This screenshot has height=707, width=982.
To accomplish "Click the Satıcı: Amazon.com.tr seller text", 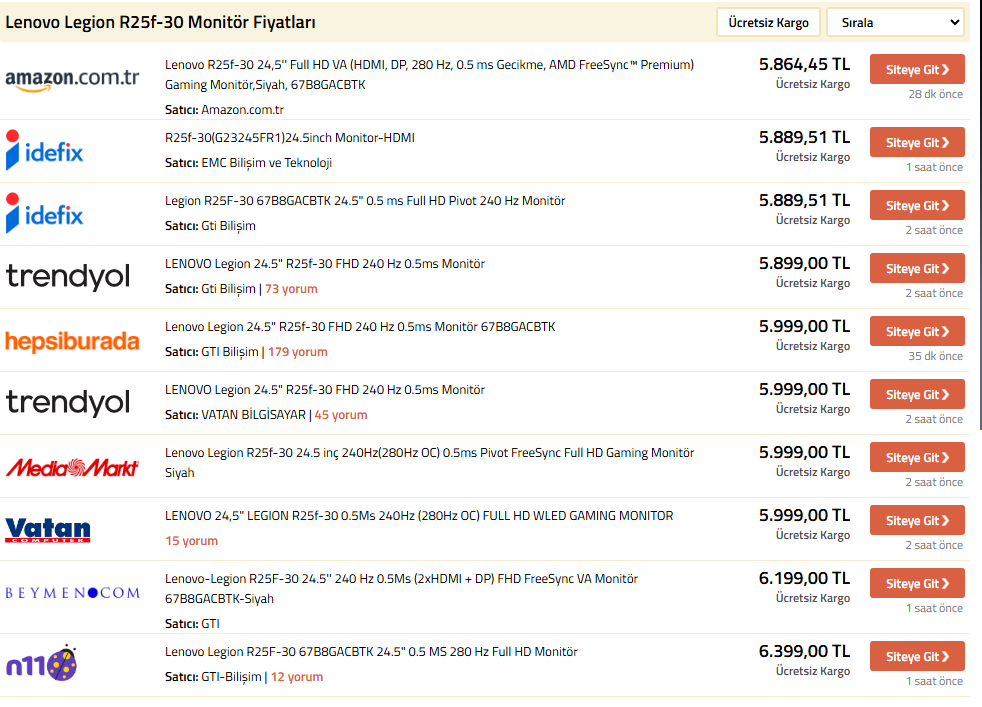I will (224, 110).
